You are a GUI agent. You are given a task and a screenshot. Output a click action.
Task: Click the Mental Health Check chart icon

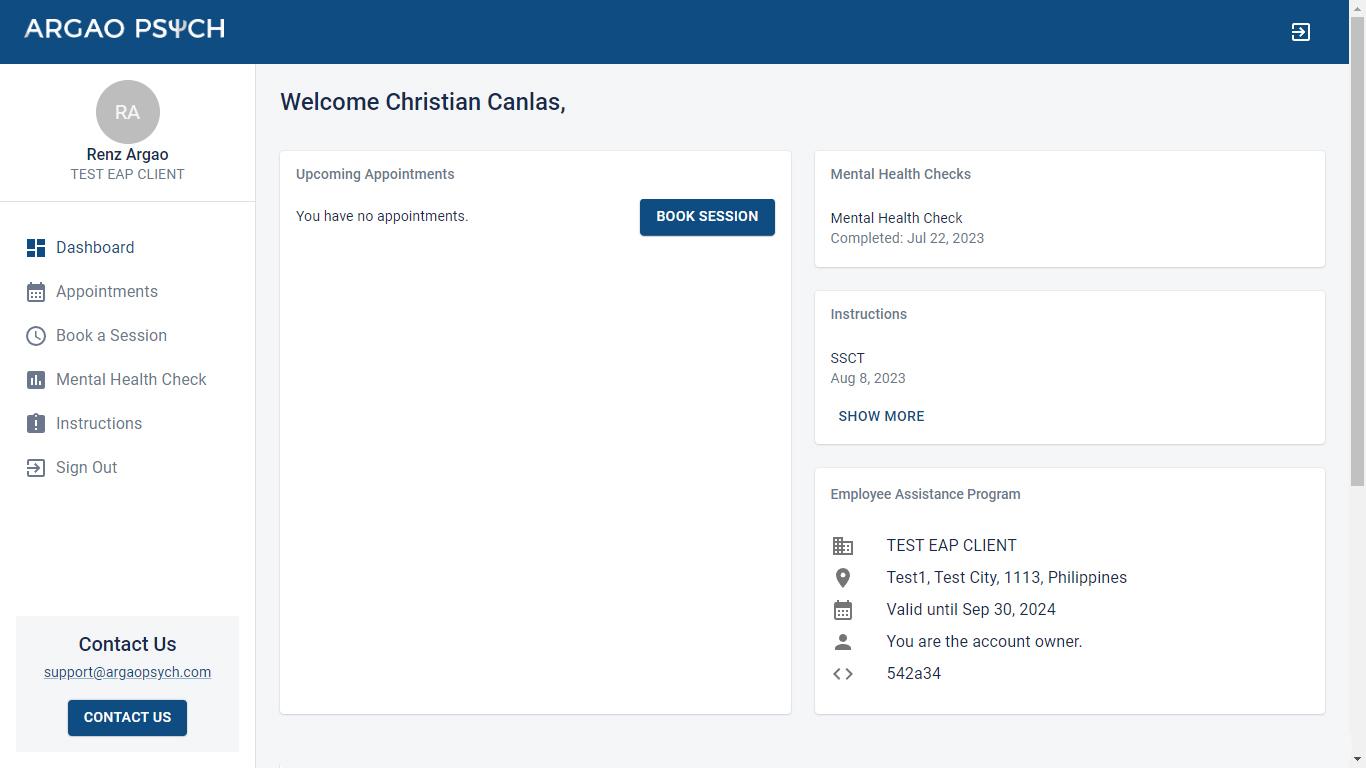(36, 380)
